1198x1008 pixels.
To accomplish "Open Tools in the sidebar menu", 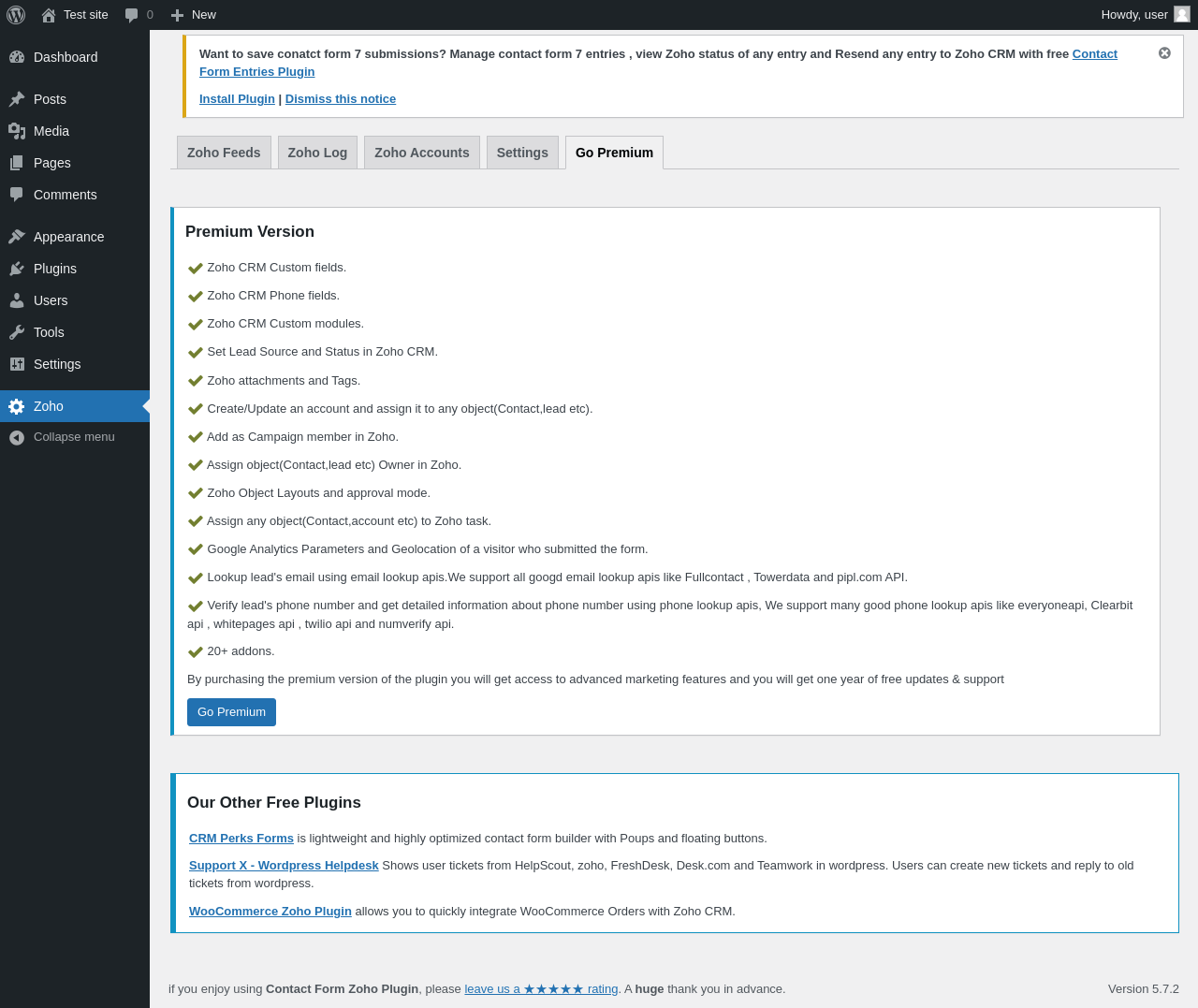I will [75, 332].
